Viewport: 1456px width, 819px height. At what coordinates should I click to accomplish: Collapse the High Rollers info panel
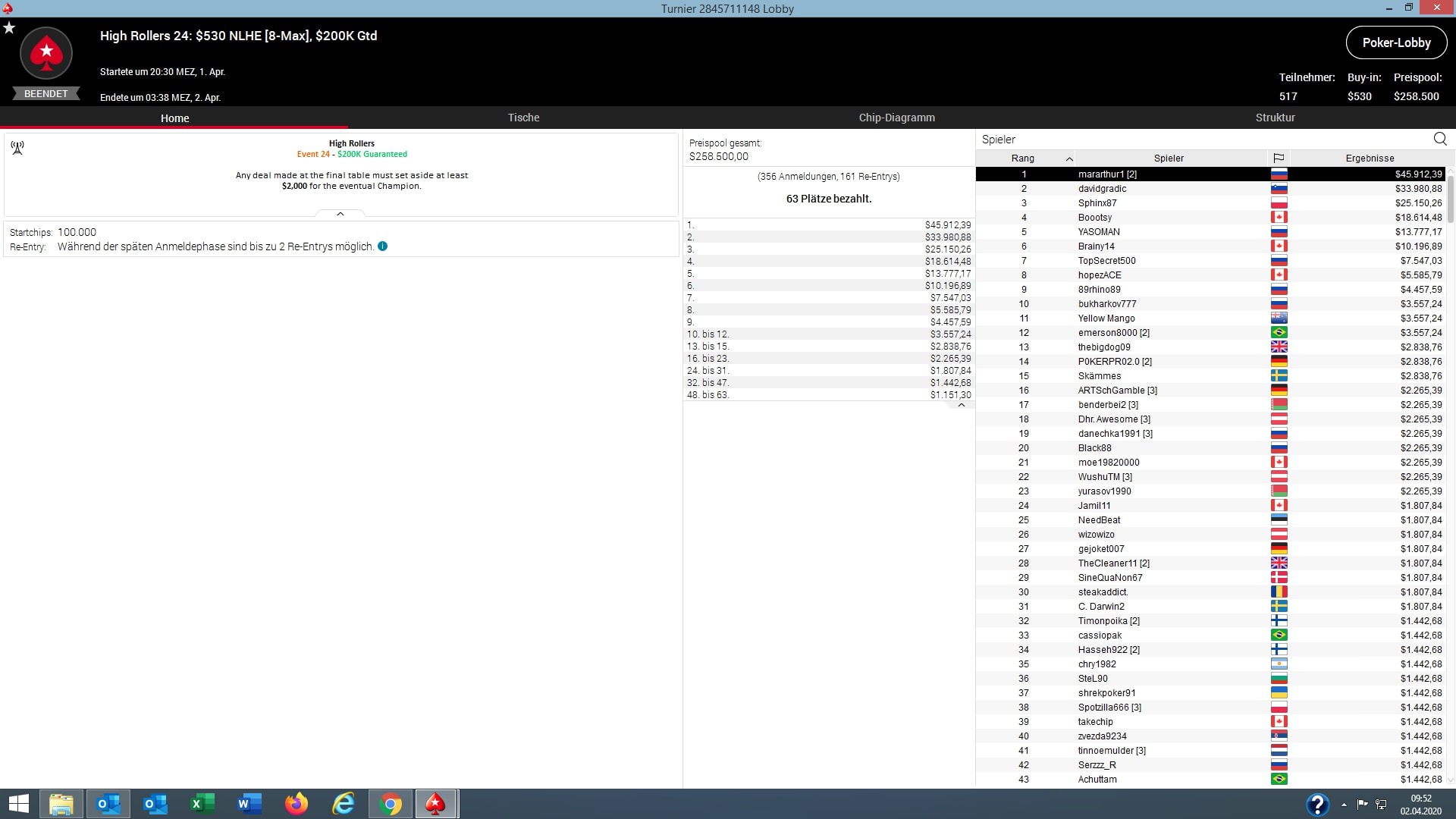[x=340, y=215]
